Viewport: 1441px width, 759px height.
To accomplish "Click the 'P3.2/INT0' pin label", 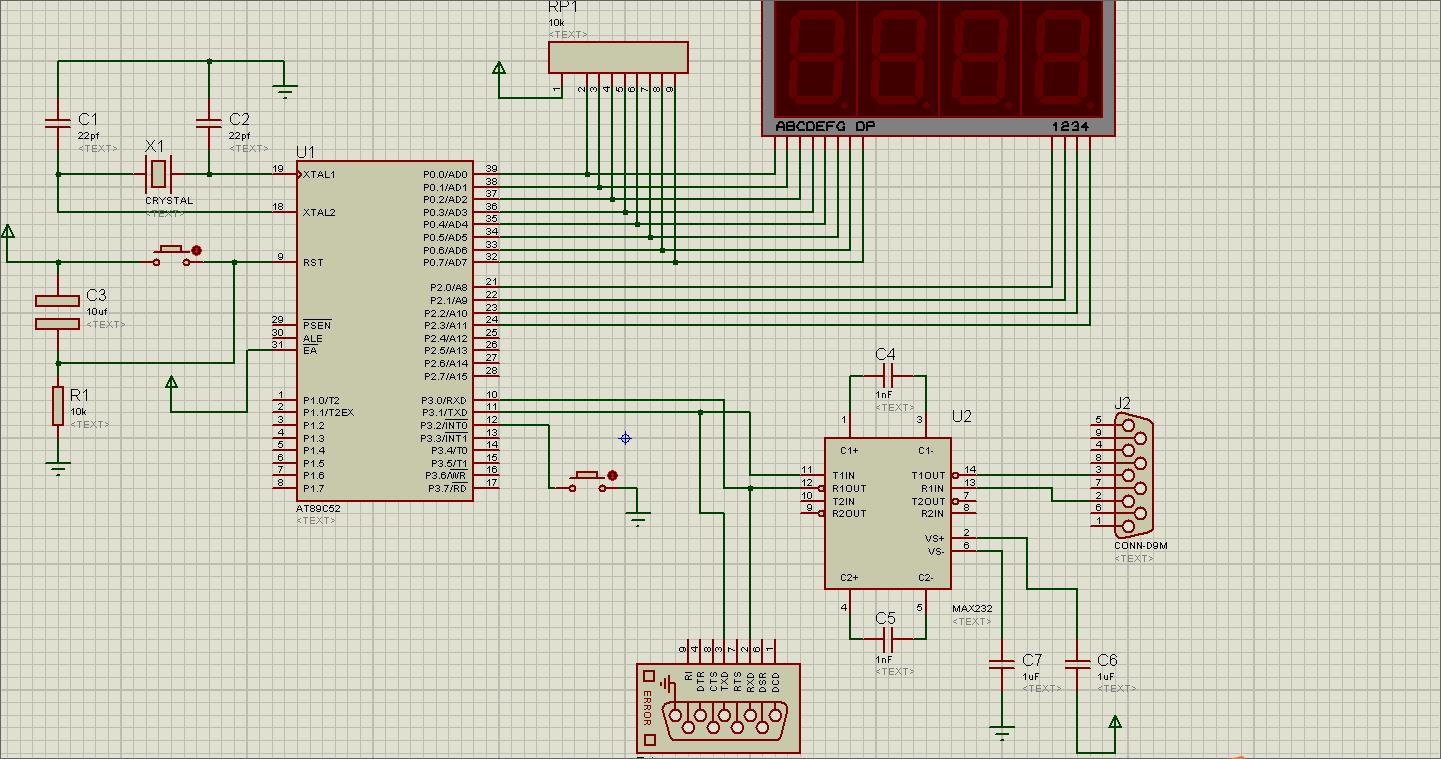I will [x=445, y=425].
